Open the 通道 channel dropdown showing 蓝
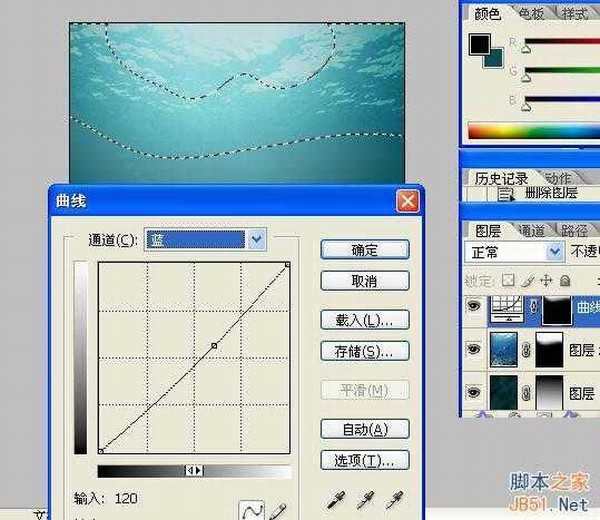 point(205,240)
